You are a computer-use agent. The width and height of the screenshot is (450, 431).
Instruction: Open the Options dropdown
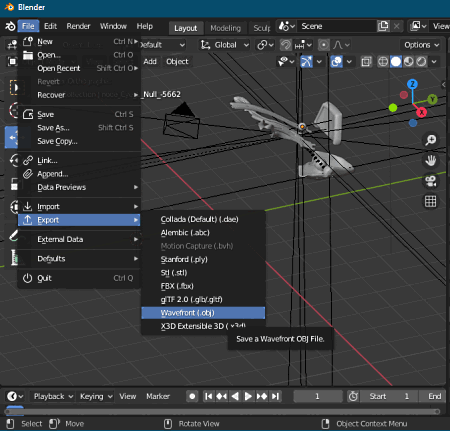tap(421, 45)
